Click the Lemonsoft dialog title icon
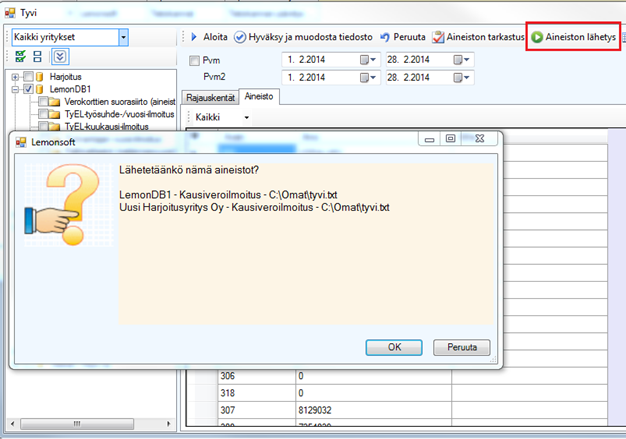 (x=21, y=142)
